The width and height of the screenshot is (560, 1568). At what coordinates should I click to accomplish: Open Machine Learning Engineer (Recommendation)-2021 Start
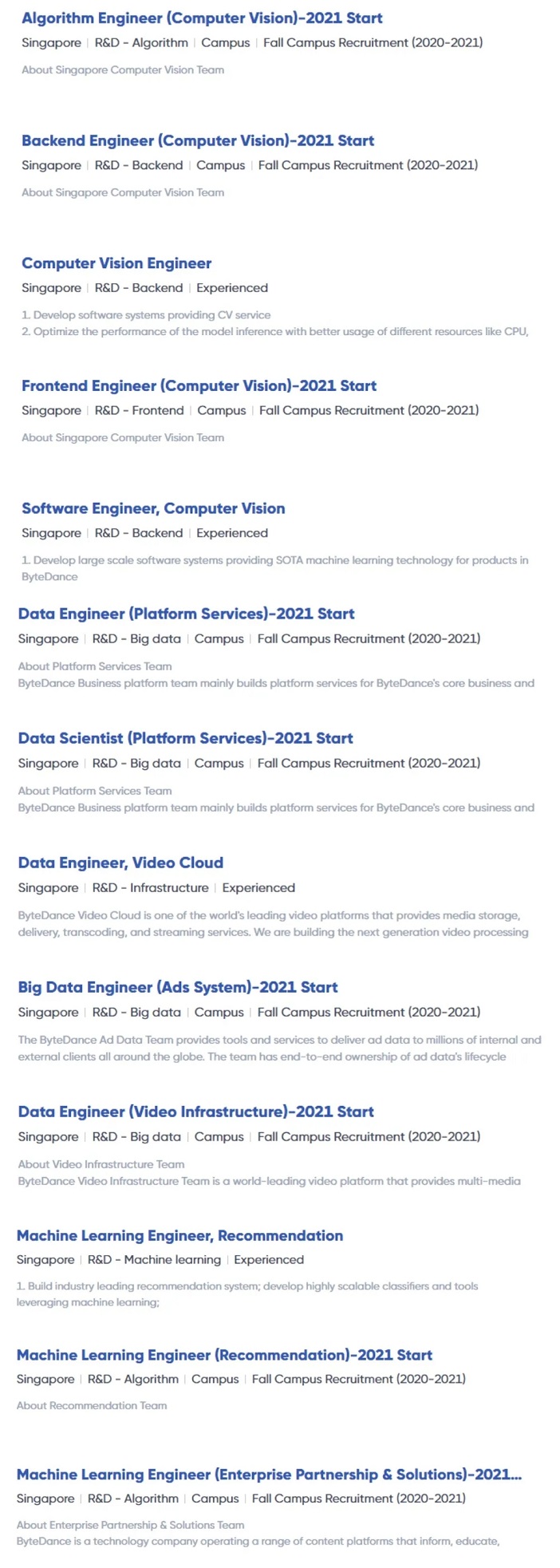224,1356
